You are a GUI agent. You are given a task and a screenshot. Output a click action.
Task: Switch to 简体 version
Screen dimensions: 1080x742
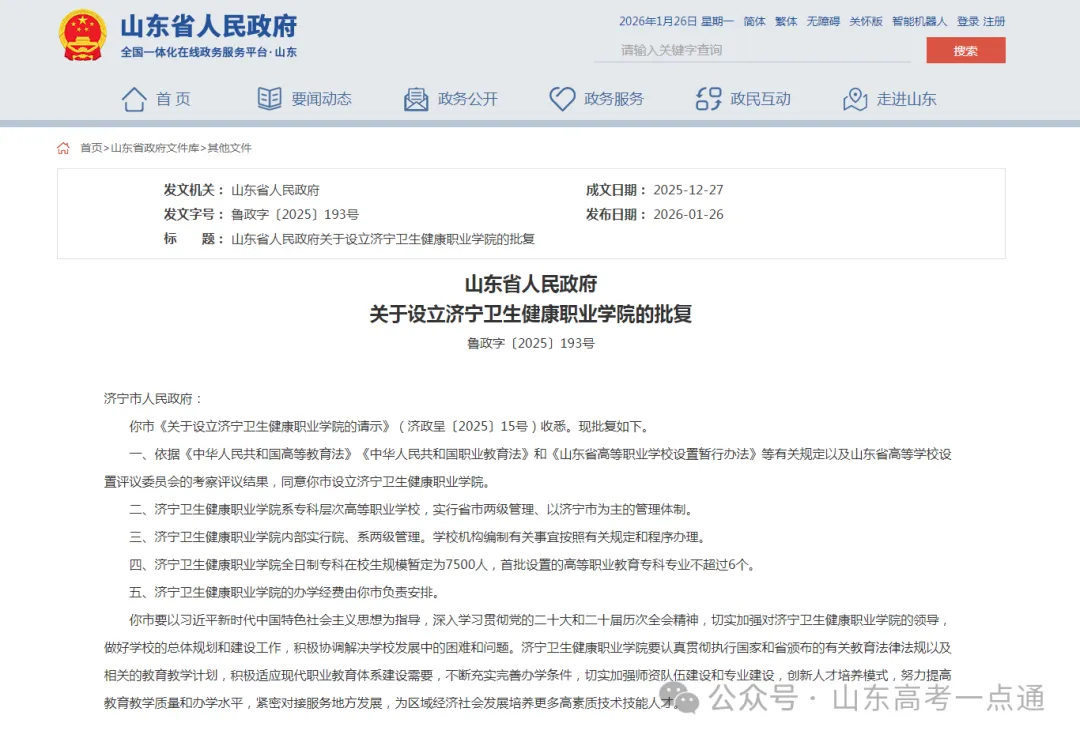click(x=755, y=21)
